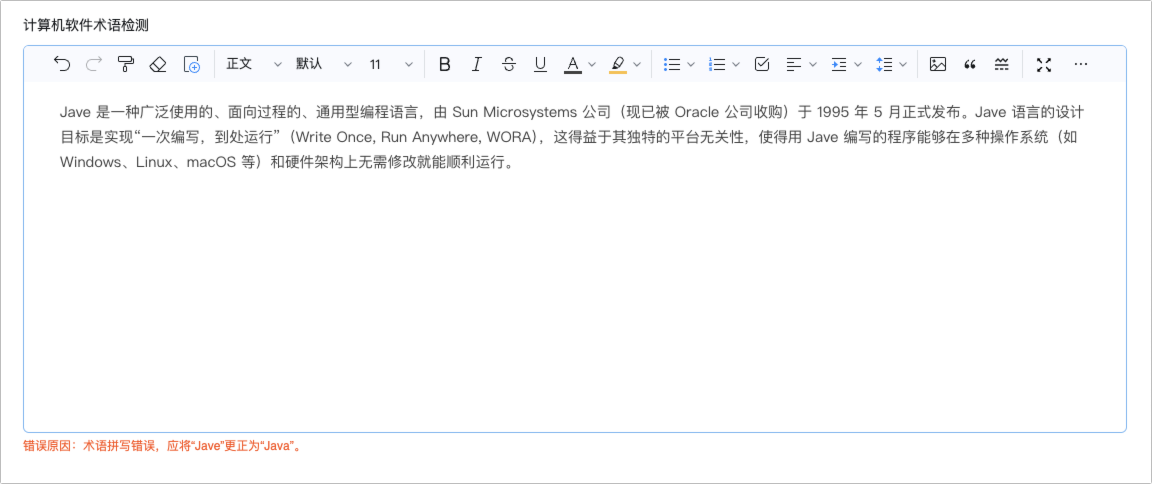
Task: Click the line spacing icon
Action: [884, 64]
